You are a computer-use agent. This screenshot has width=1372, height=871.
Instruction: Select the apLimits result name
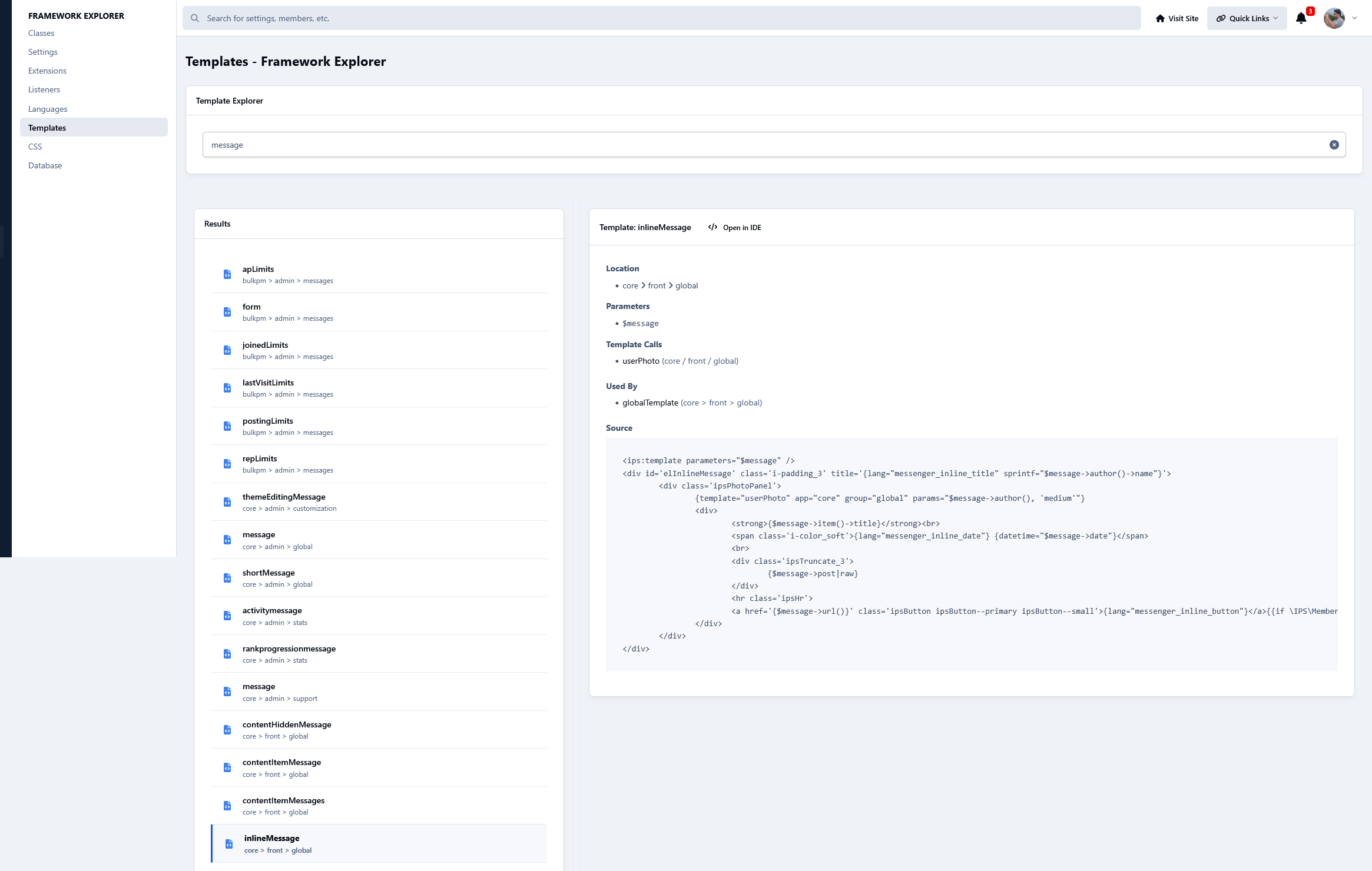(x=258, y=269)
